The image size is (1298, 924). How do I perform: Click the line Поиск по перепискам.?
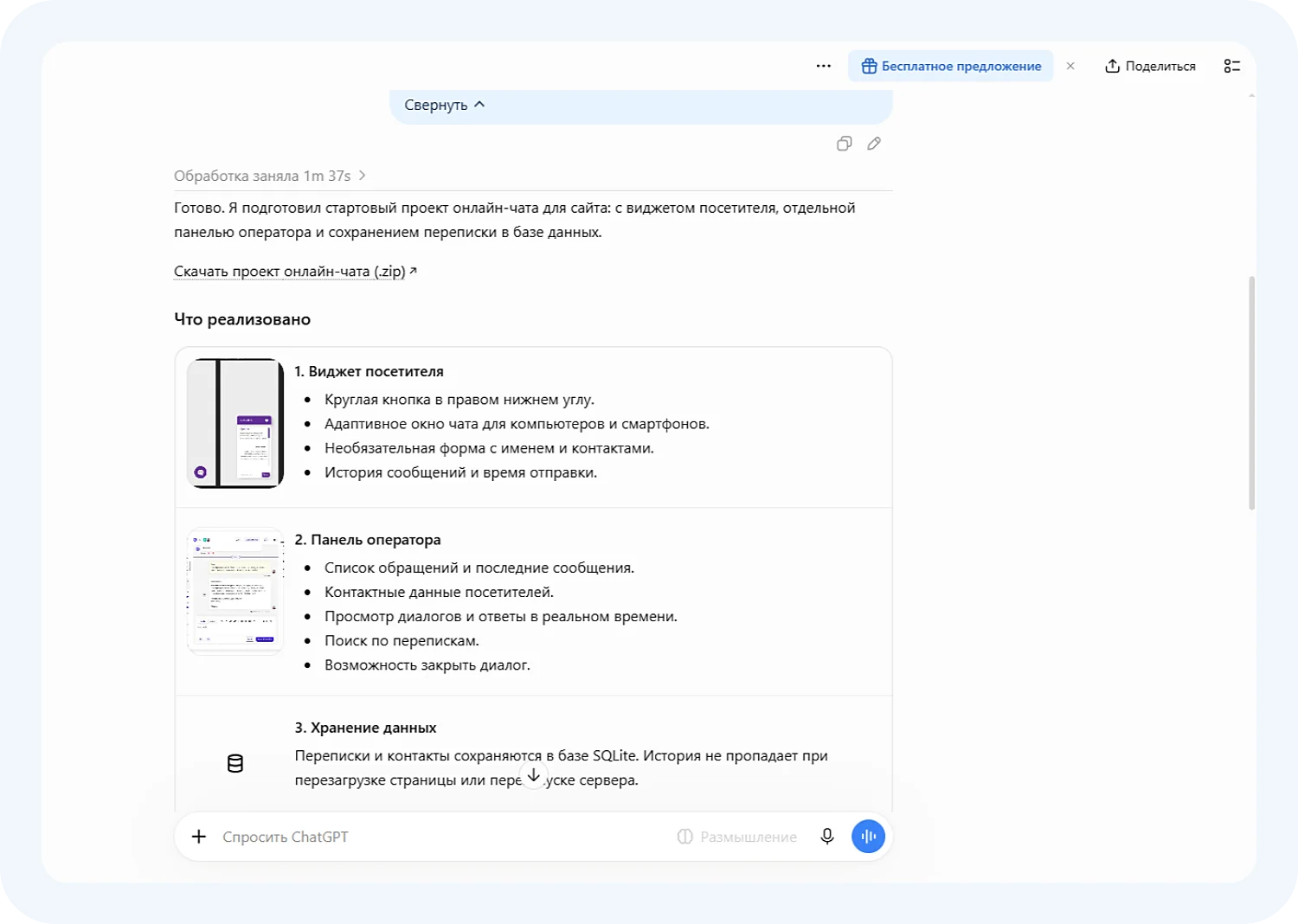402,640
